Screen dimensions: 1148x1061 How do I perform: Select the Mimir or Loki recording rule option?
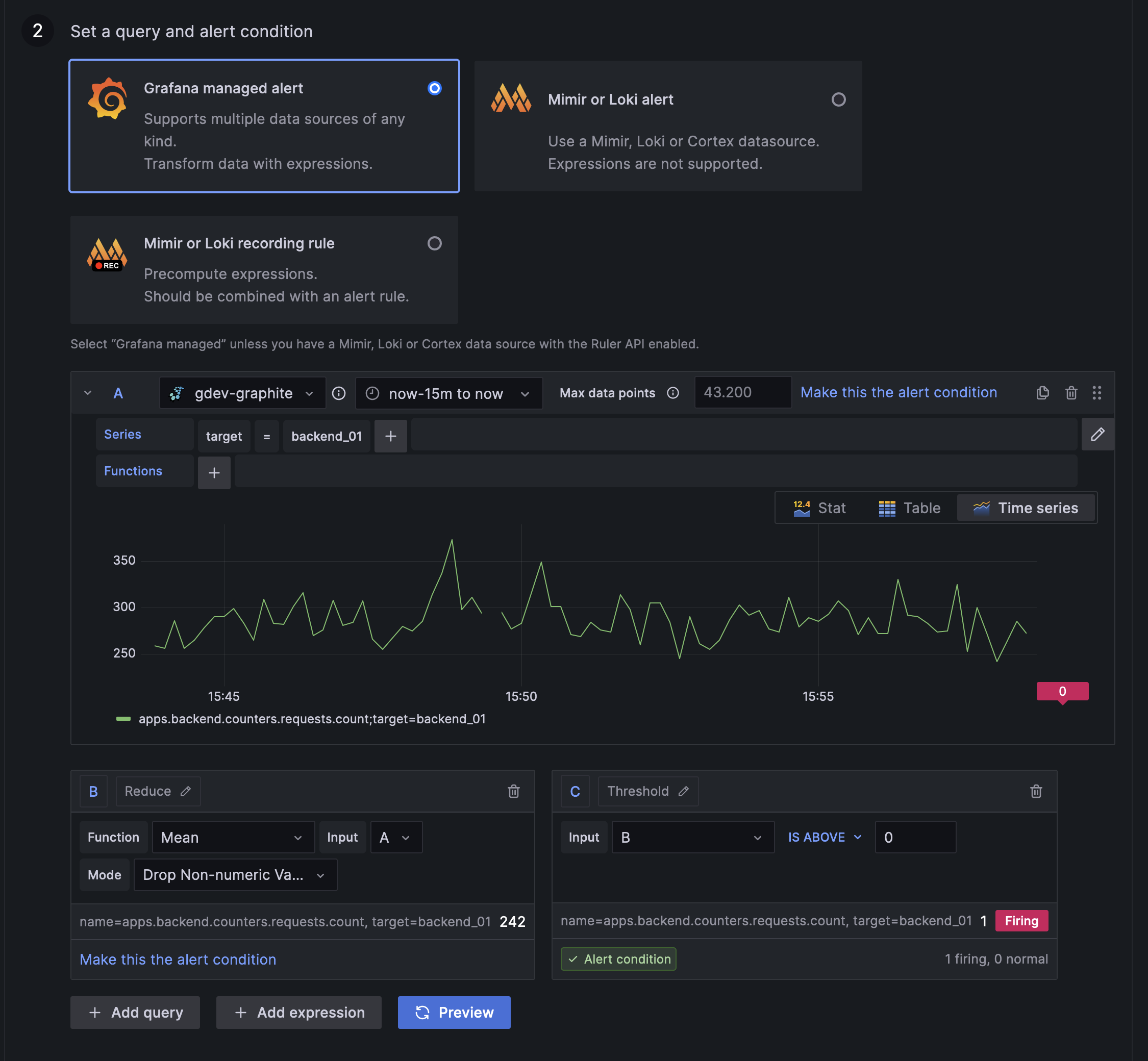tap(435, 243)
